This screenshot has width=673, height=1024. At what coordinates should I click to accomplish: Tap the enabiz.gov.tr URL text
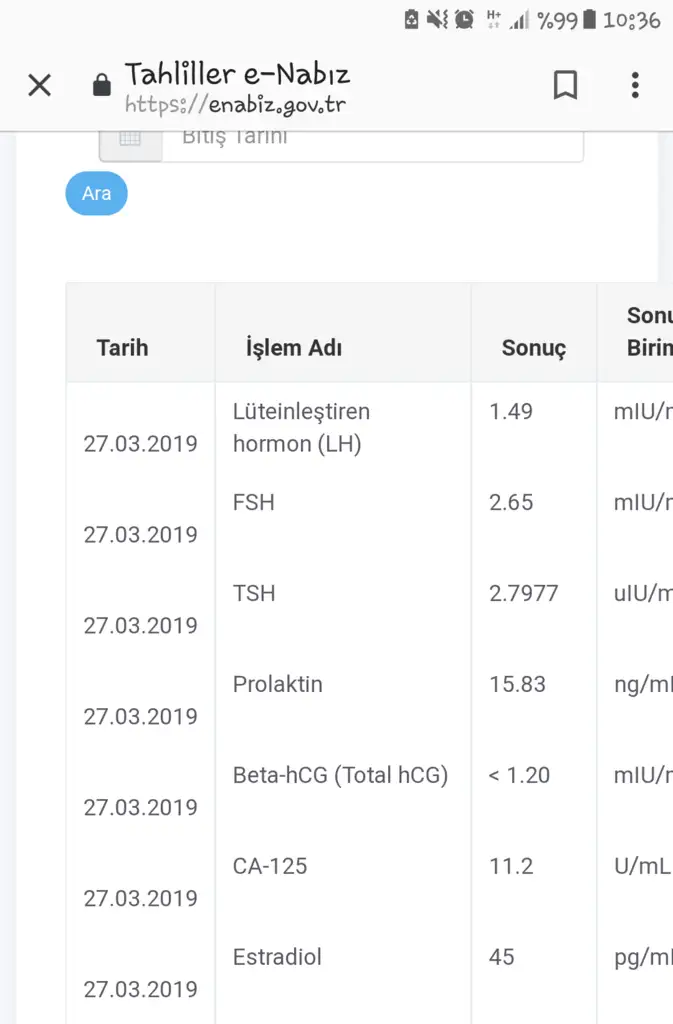point(236,104)
